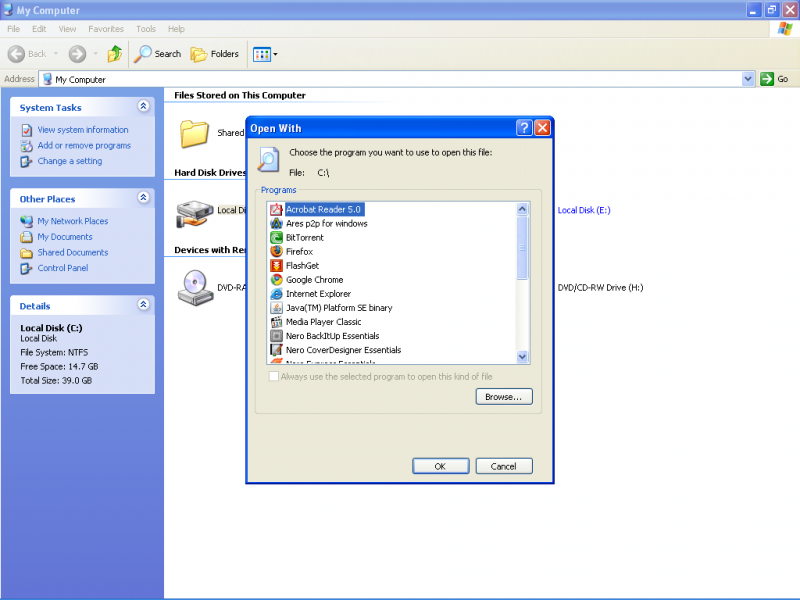This screenshot has height=600, width=800.
Task: Show the Folders pane from toolbar
Action: pos(214,54)
